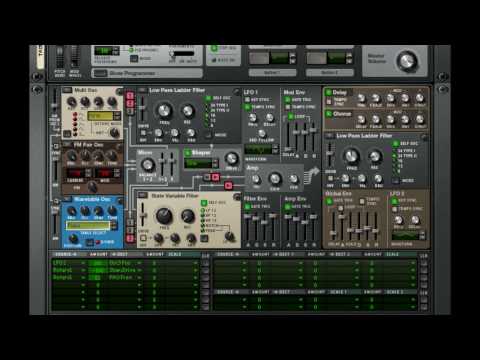Click the Res knob on the right Ladder Filter
This screenshot has height=360, width=480.
(x=375, y=156)
